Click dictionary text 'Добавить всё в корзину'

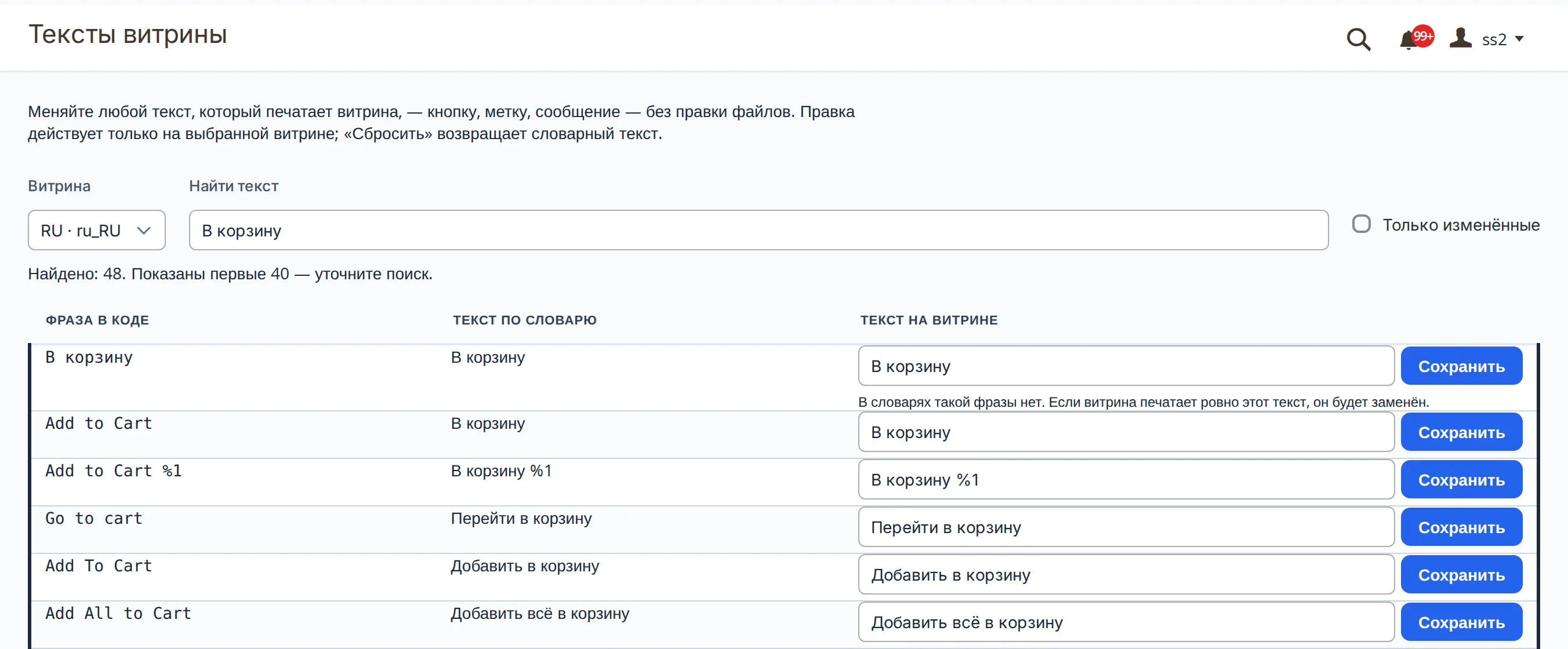pyautogui.click(x=540, y=613)
